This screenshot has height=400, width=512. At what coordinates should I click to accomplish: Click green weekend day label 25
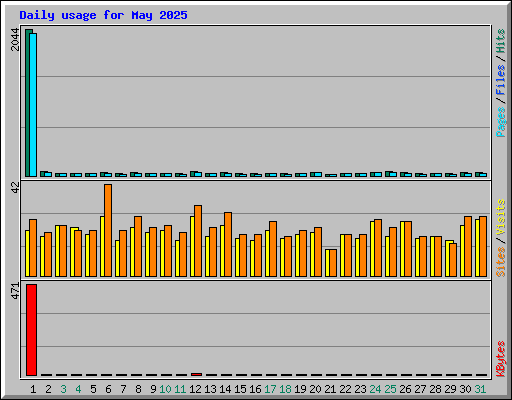coord(390,389)
